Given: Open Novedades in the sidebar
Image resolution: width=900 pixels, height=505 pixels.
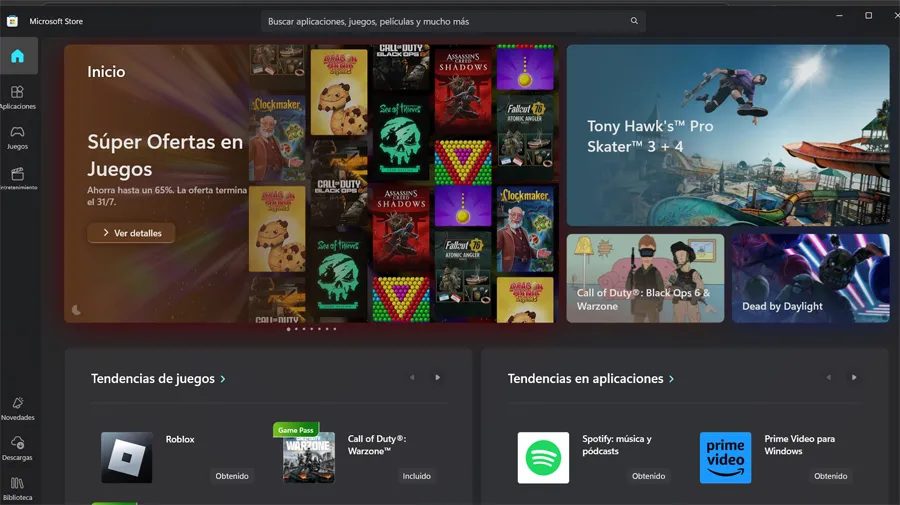Looking at the screenshot, I should click(x=18, y=409).
